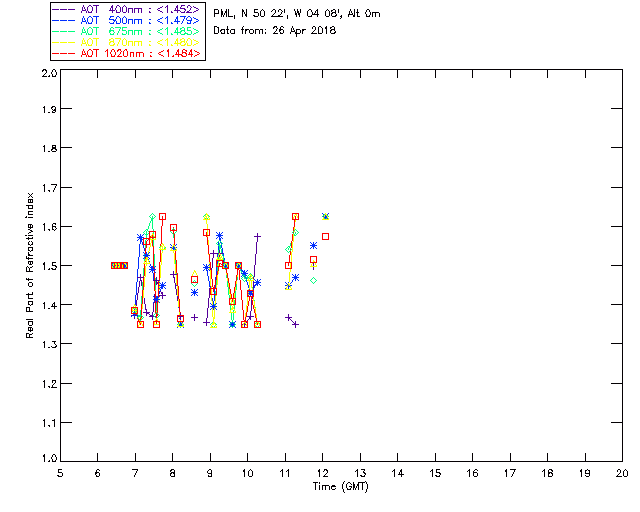This screenshot has height=512, width=640.
Task: Click the y-axis tick label 1.5
Action: click(x=49, y=266)
